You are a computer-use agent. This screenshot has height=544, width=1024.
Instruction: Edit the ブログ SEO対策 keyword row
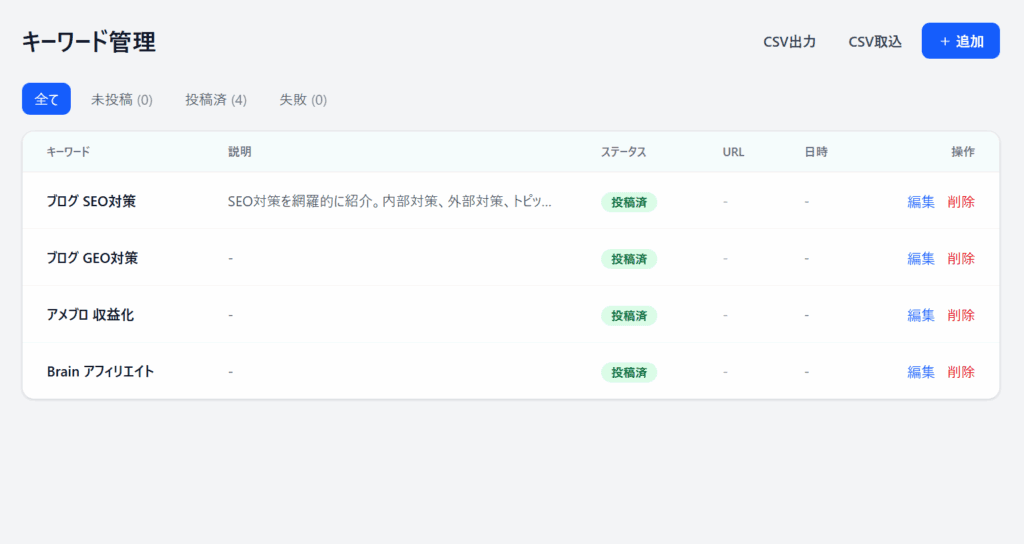[x=921, y=201]
